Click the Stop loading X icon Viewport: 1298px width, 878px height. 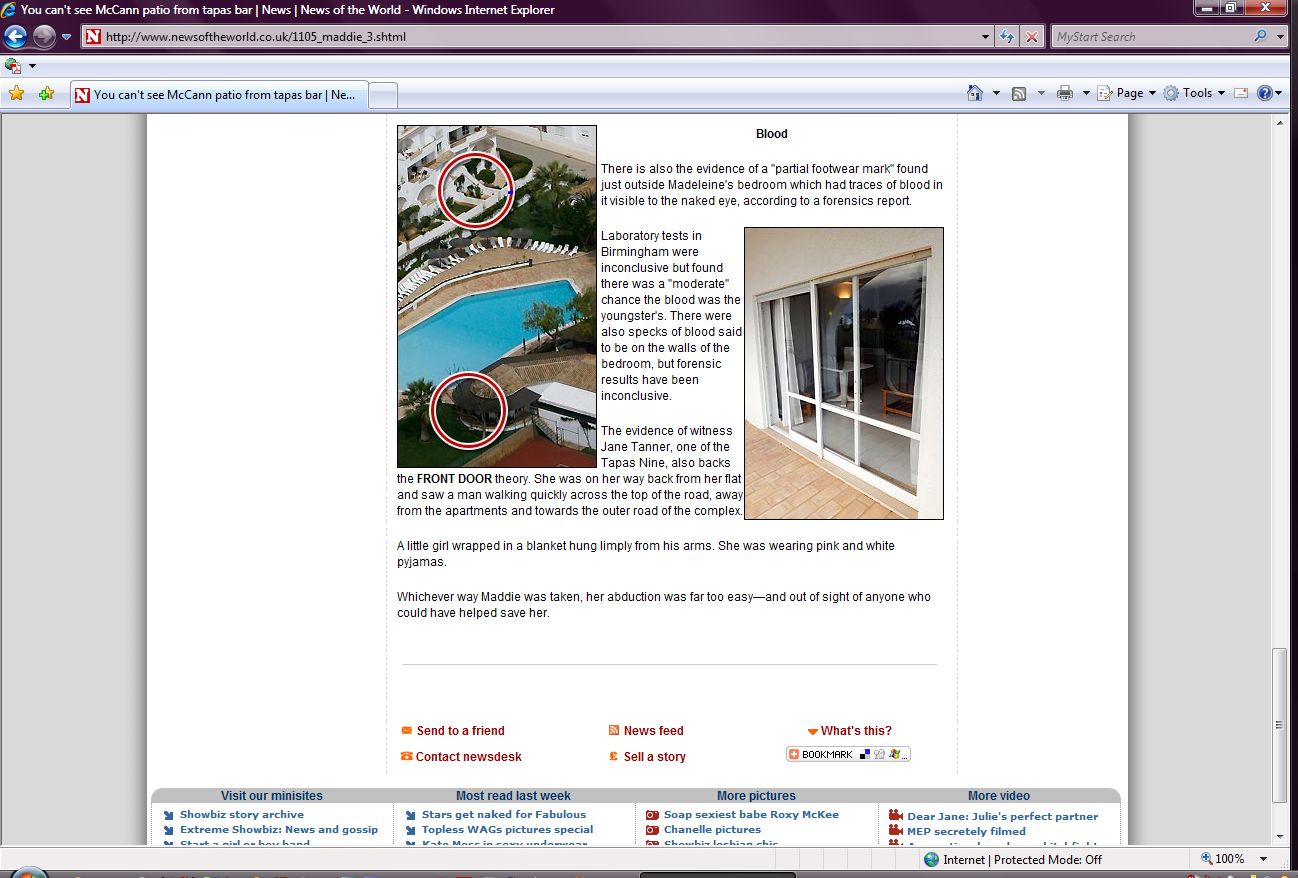tap(1032, 37)
